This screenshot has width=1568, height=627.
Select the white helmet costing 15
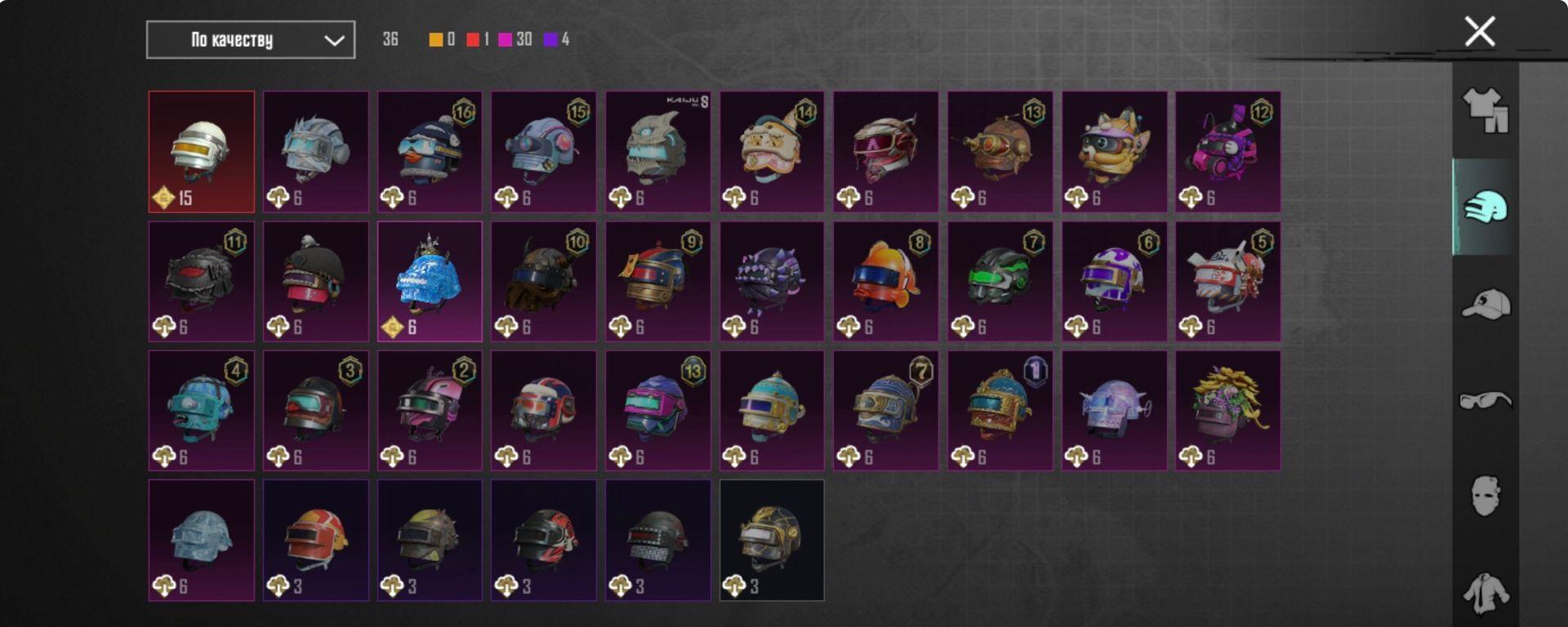tap(202, 152)
